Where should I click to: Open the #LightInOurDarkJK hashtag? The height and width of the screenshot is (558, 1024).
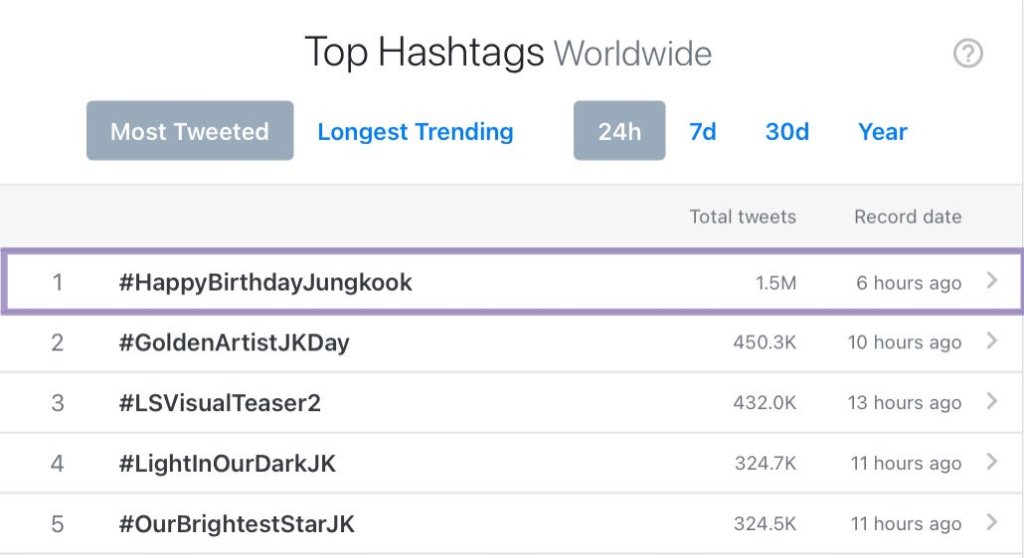click(x=227, y=463)
